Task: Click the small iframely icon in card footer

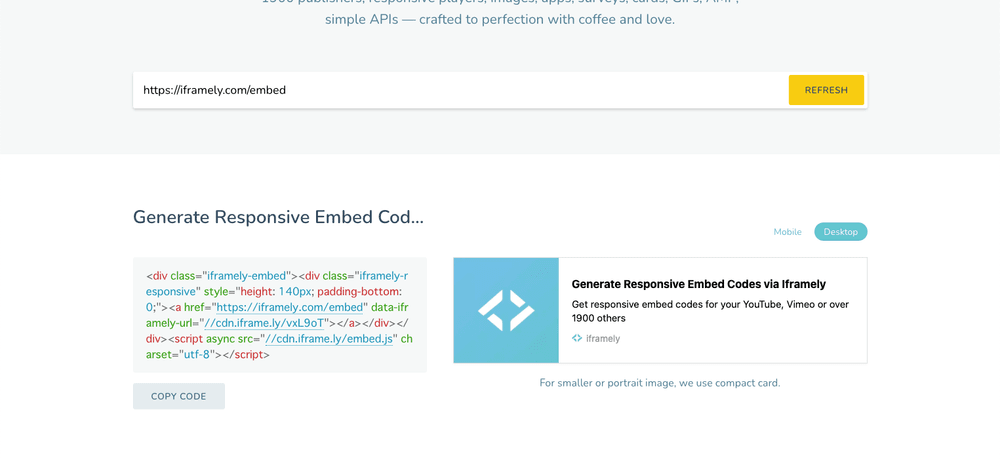Action: (x=577, y=338)
